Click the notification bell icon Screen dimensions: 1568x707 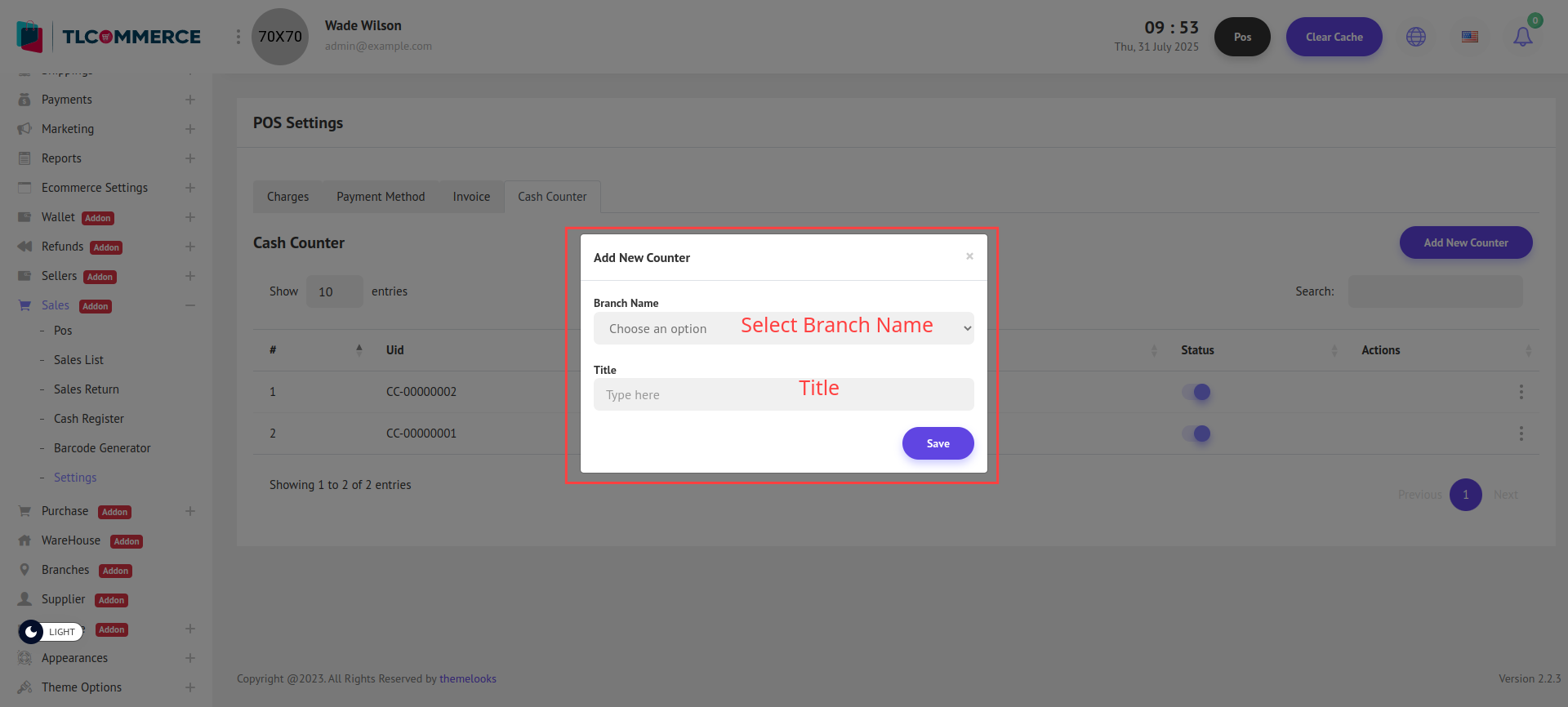tap(1522, 37)
